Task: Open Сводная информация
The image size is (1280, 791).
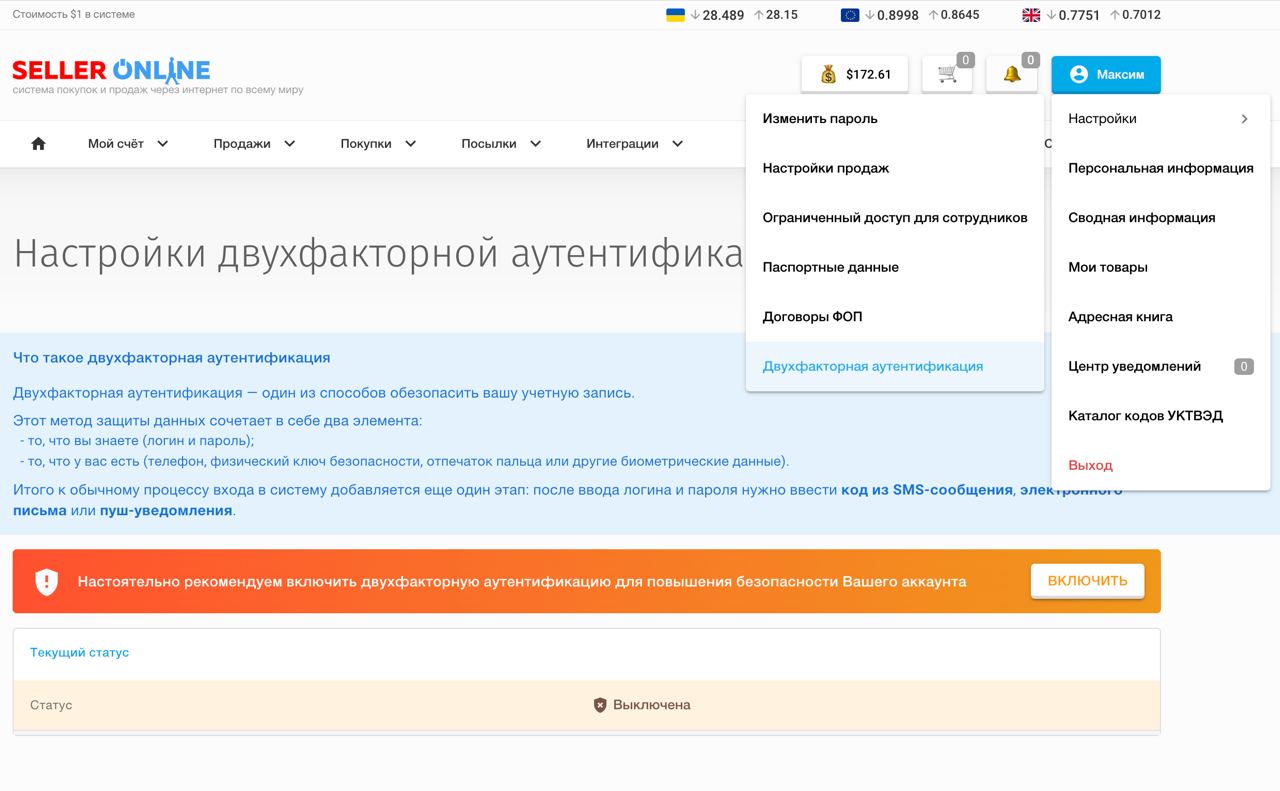Action: (x=1142, y=217)
